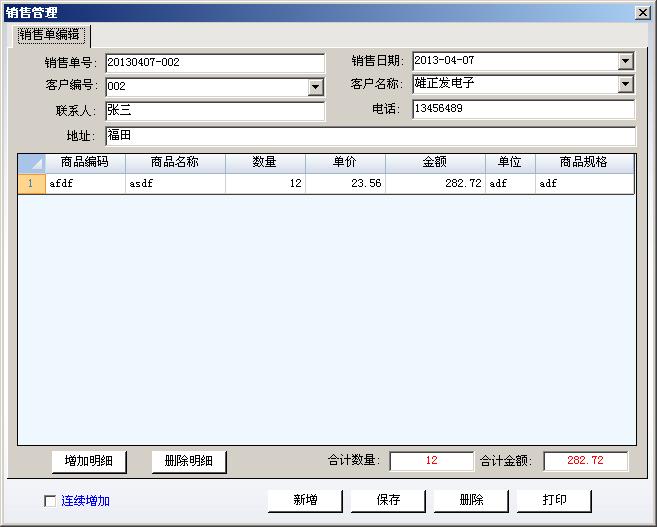
Task: Click the 删除 button
Action: 471,501
